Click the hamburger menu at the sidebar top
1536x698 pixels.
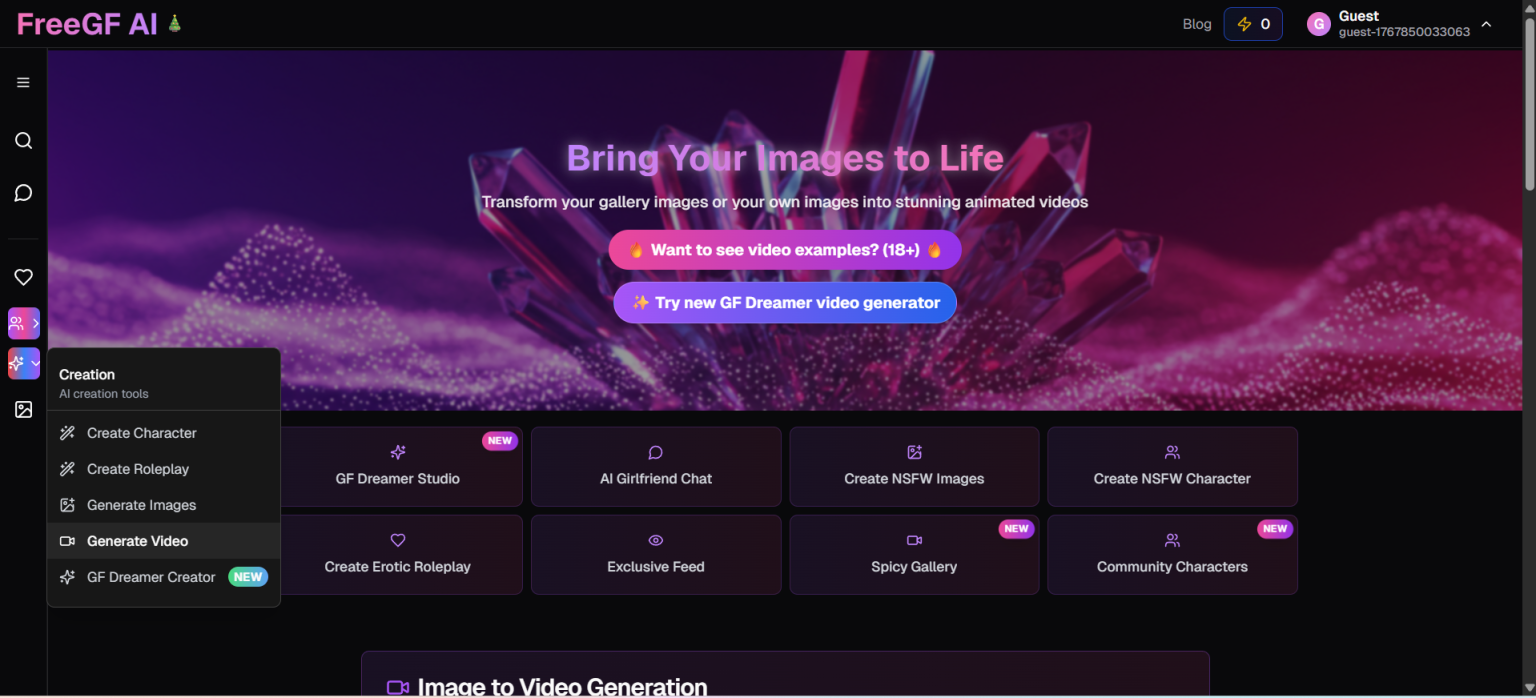[x=23, y=82]
